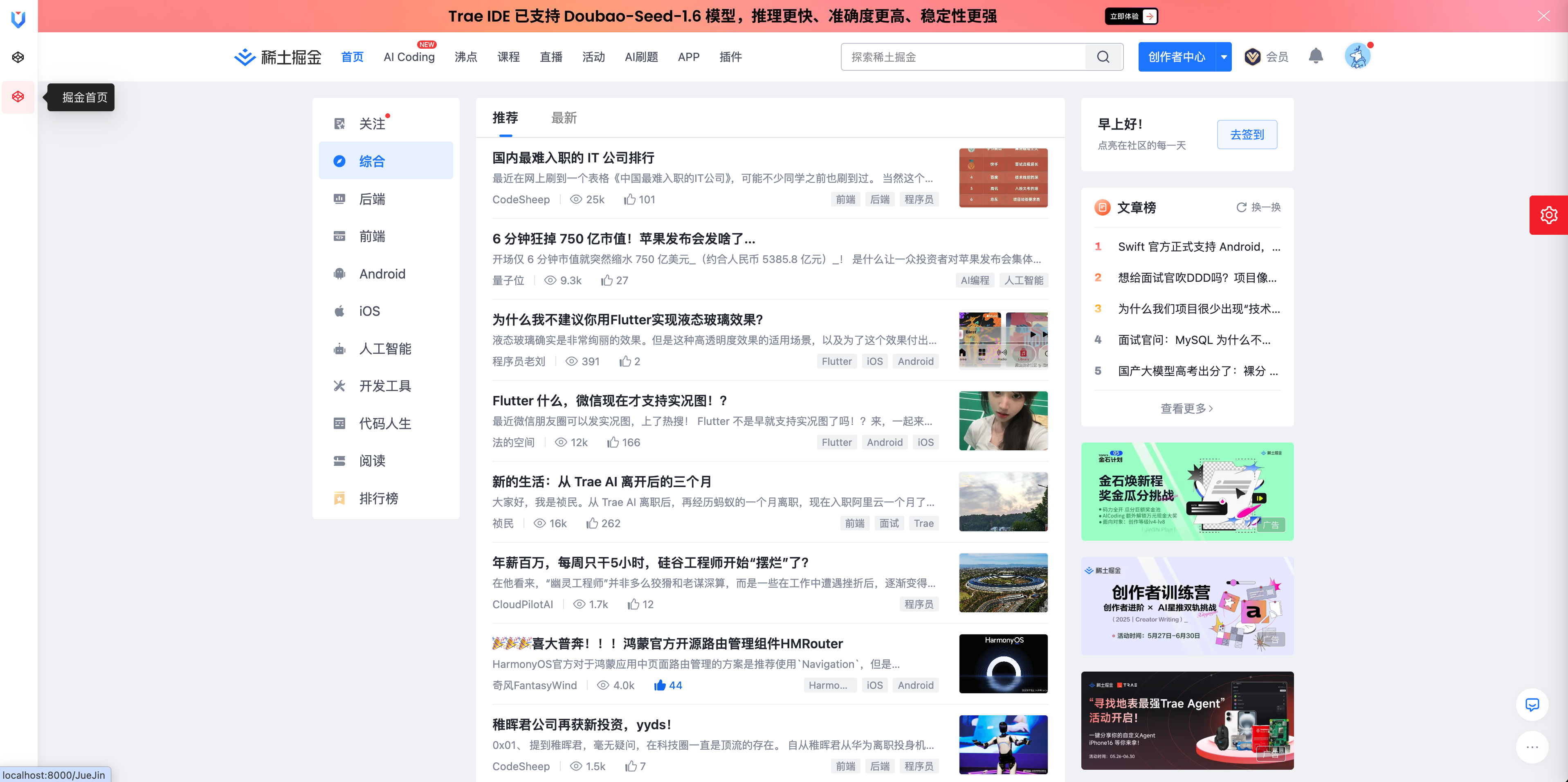
Task: Open the 金石焕新程 ad banner
Action: click(1187, 492)
